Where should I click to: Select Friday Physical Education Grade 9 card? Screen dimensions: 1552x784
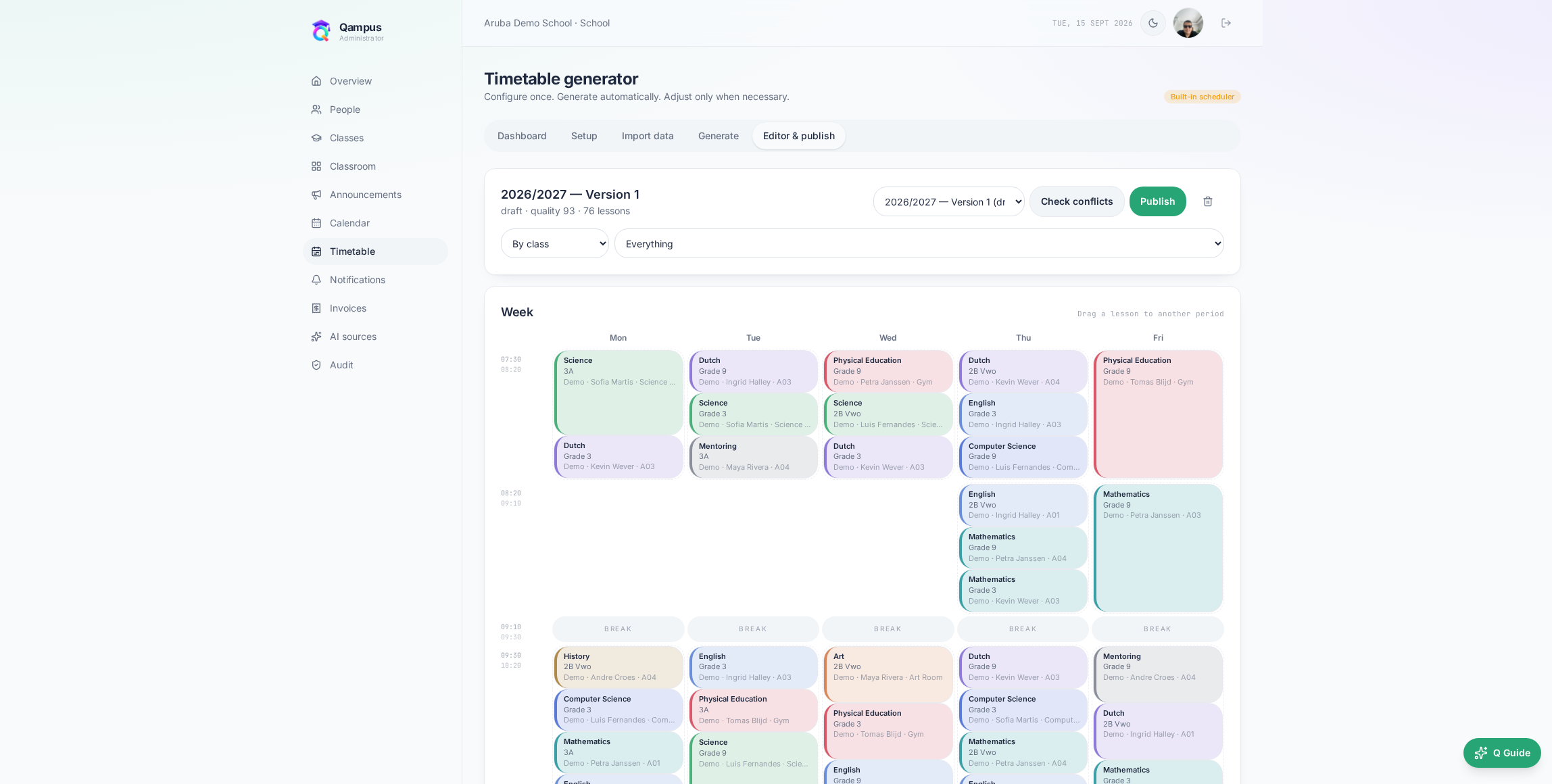[x=1158, y=414]
